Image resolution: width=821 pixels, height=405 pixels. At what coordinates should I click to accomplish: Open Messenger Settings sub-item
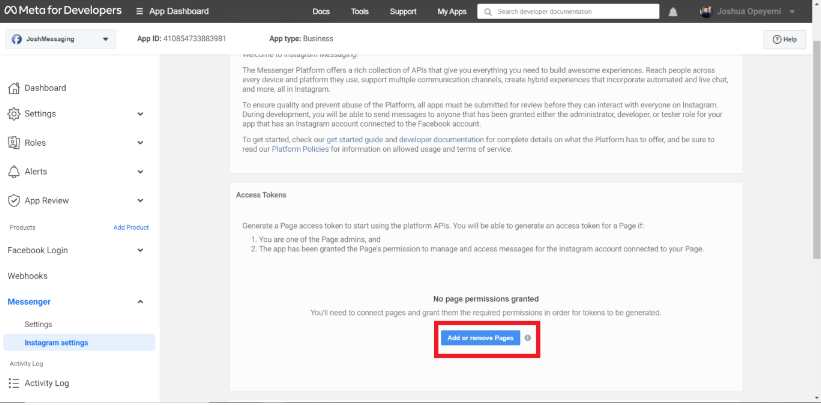[x=38, y=324]
